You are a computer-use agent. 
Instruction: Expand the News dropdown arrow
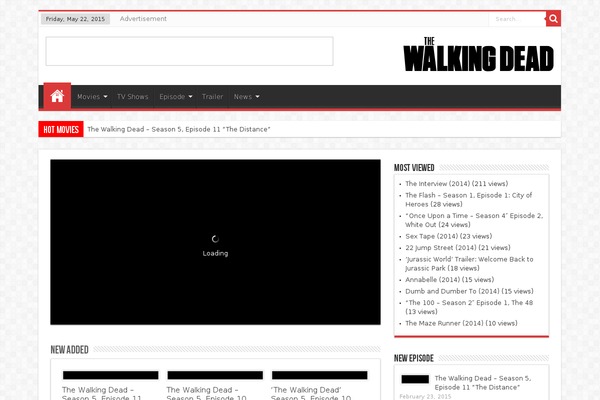pos(257,96)
